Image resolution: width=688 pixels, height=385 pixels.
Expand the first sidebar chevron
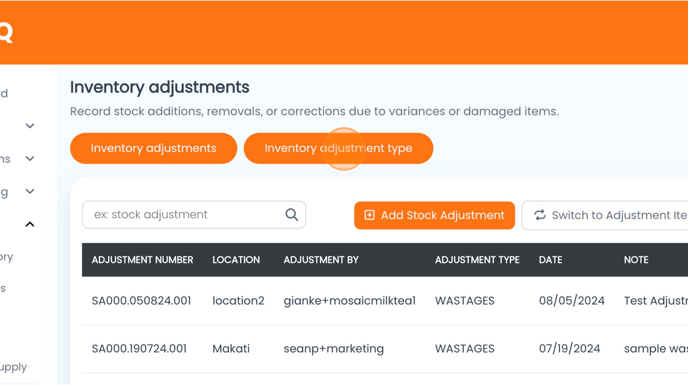(30, 126)
